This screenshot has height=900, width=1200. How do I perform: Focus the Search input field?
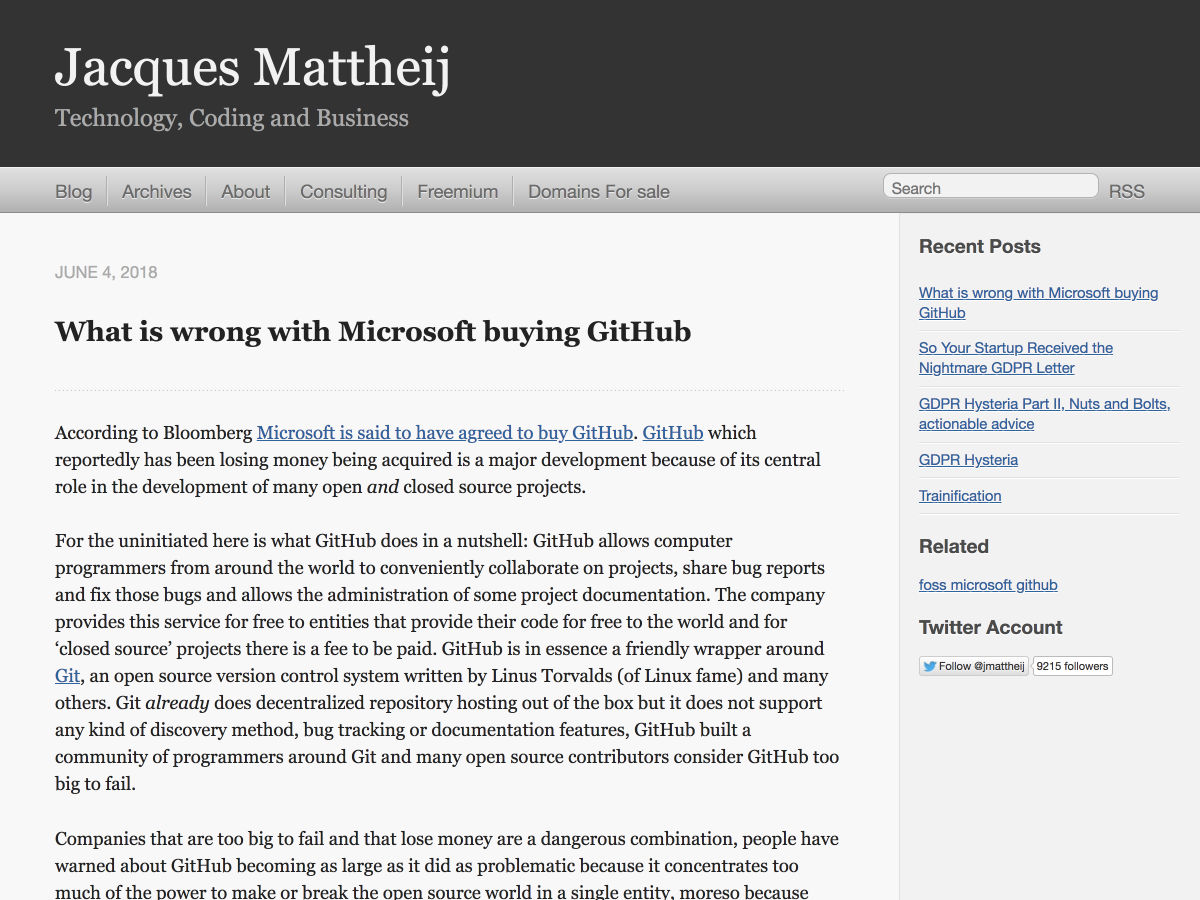(x=991, y=187)
